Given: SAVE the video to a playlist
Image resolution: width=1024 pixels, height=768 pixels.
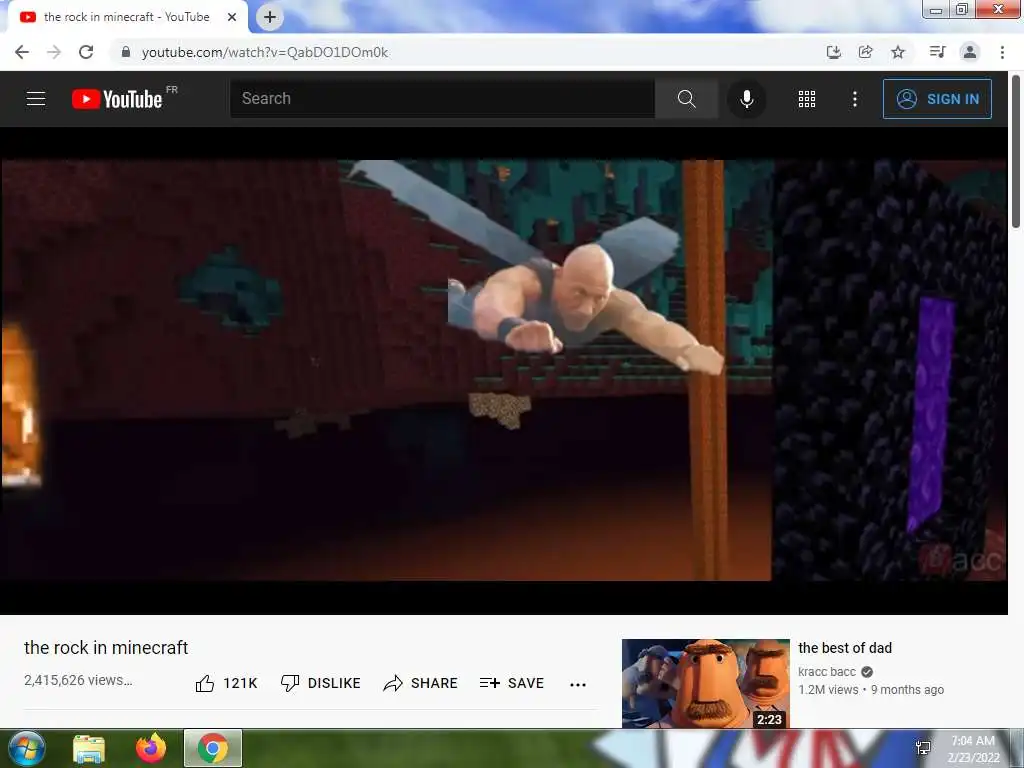Looking at the screenshot, I should click(511, 683).
